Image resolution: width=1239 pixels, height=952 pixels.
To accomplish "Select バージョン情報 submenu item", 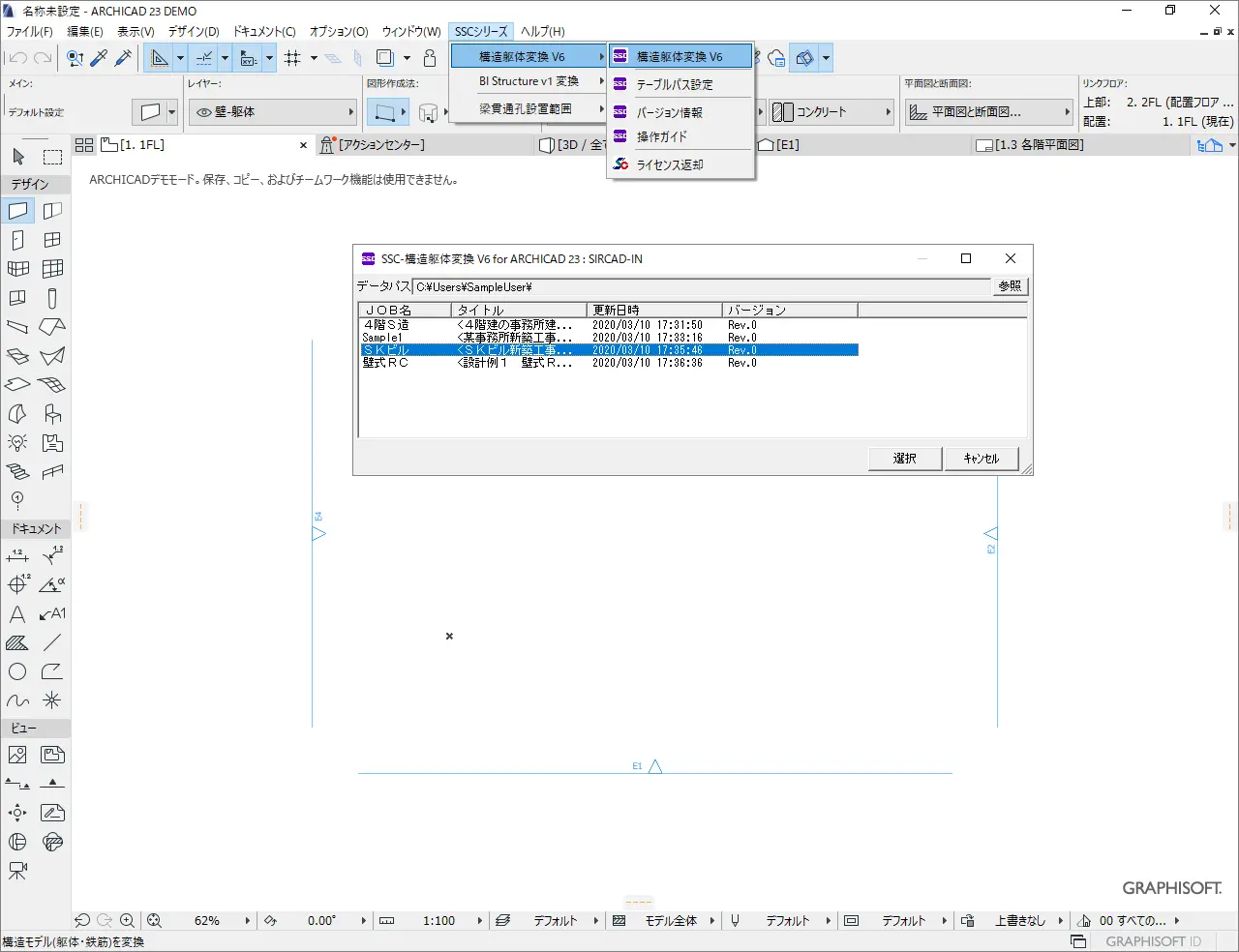I will (681, 112).
